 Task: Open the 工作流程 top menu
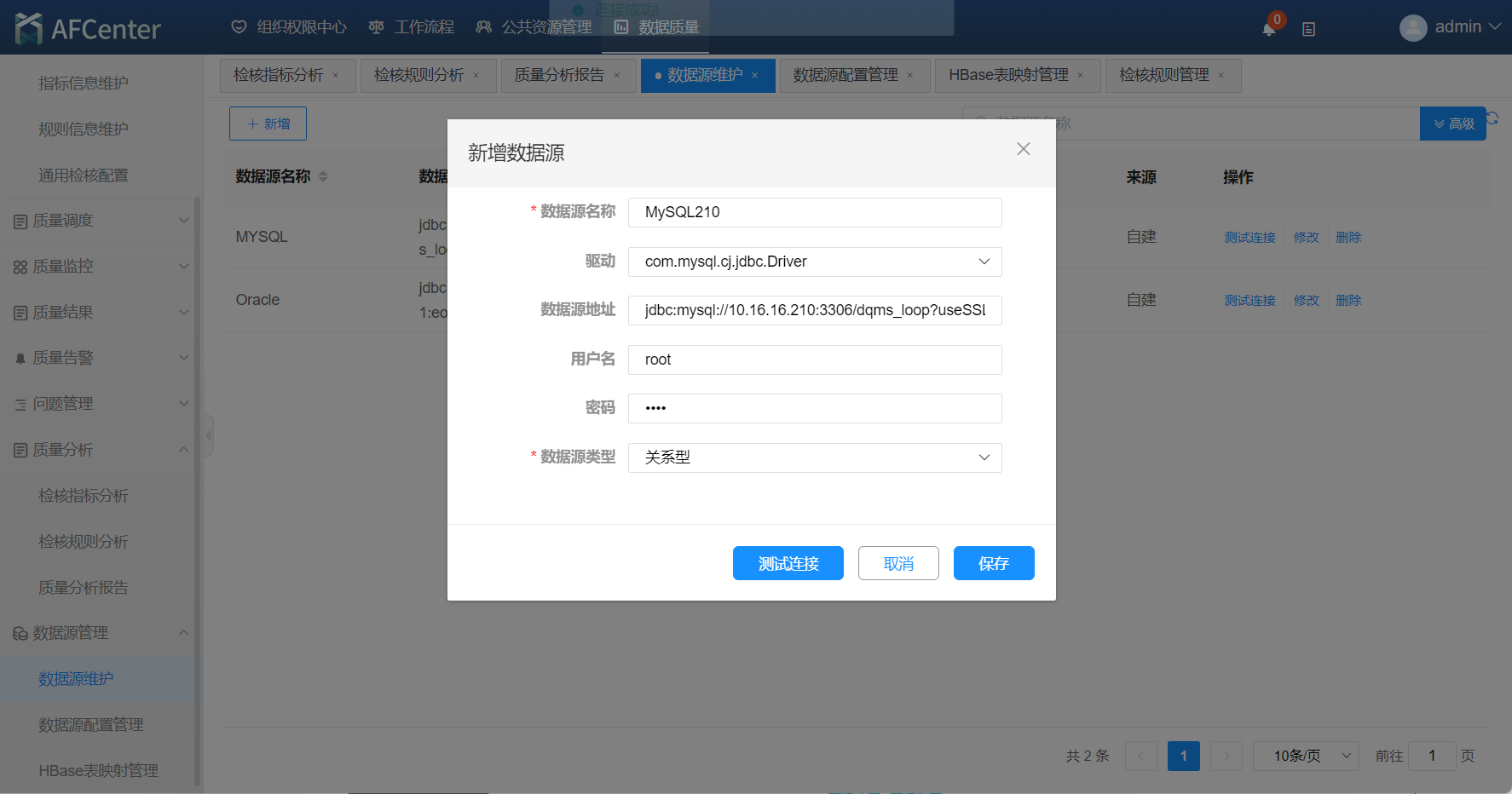point(412,27)
